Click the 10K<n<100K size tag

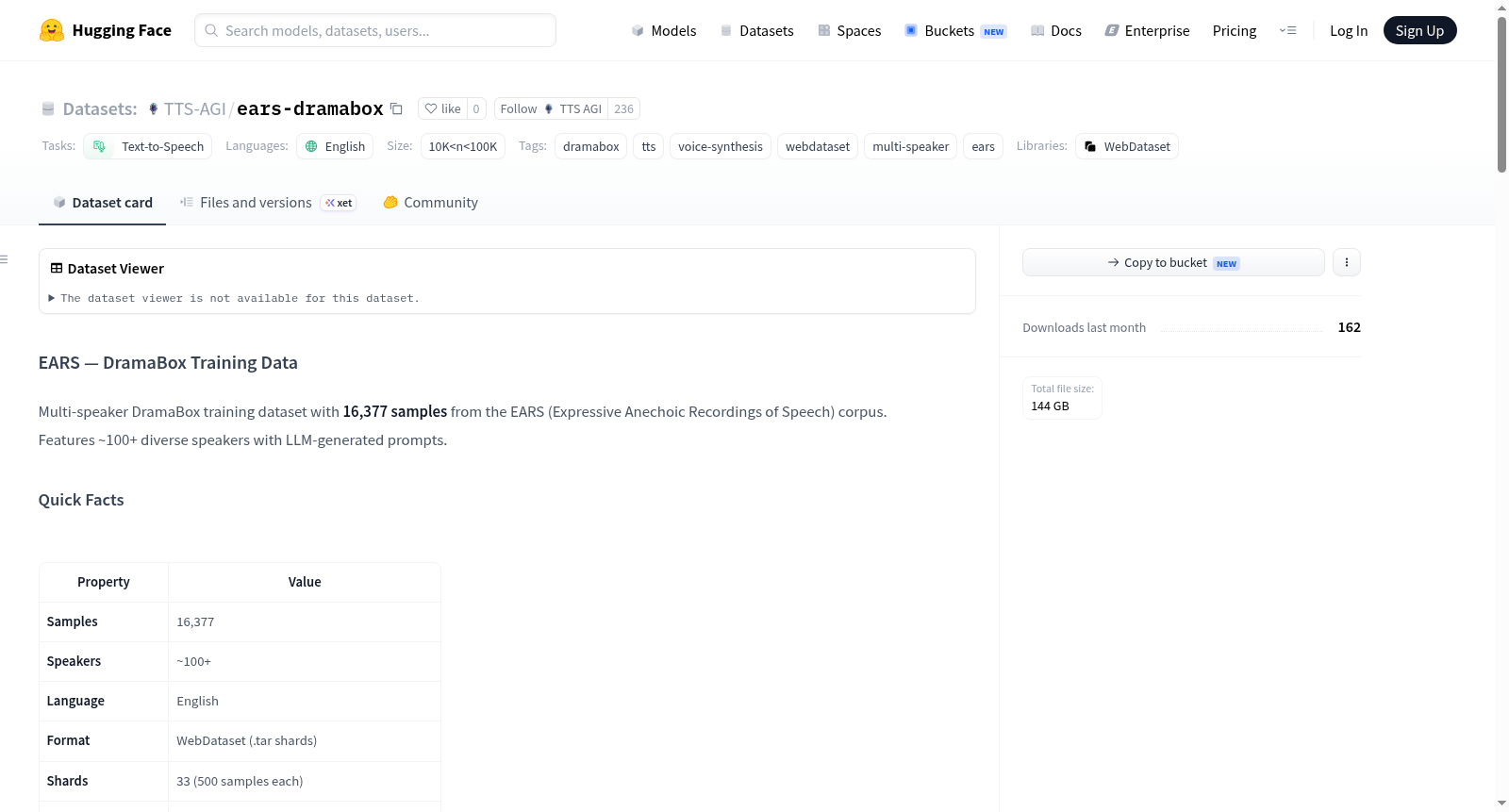tap(462, 147)
